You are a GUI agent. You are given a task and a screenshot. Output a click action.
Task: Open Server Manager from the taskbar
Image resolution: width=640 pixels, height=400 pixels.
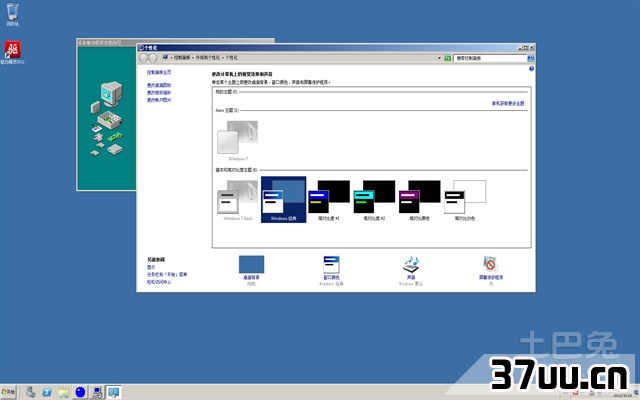[30, 392]
